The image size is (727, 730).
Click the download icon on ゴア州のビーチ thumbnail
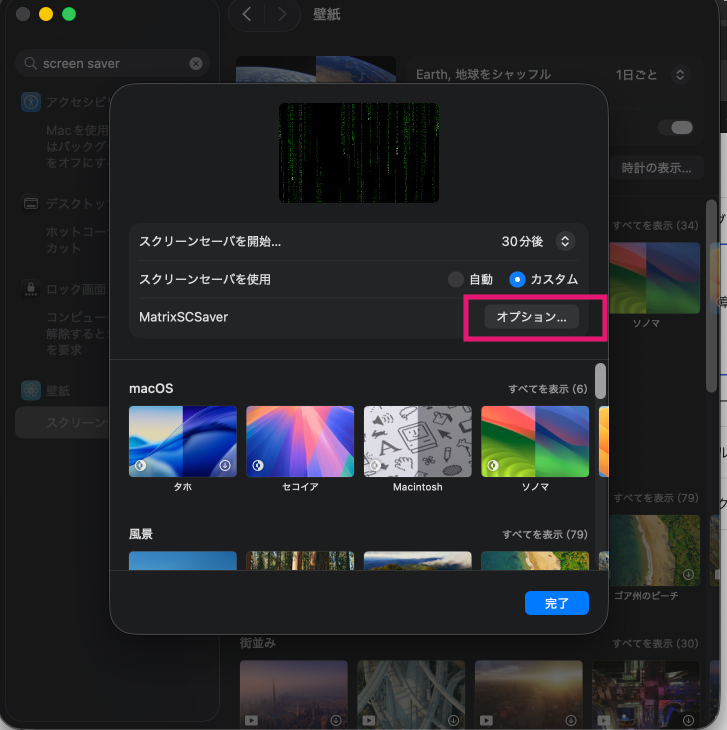688,575
